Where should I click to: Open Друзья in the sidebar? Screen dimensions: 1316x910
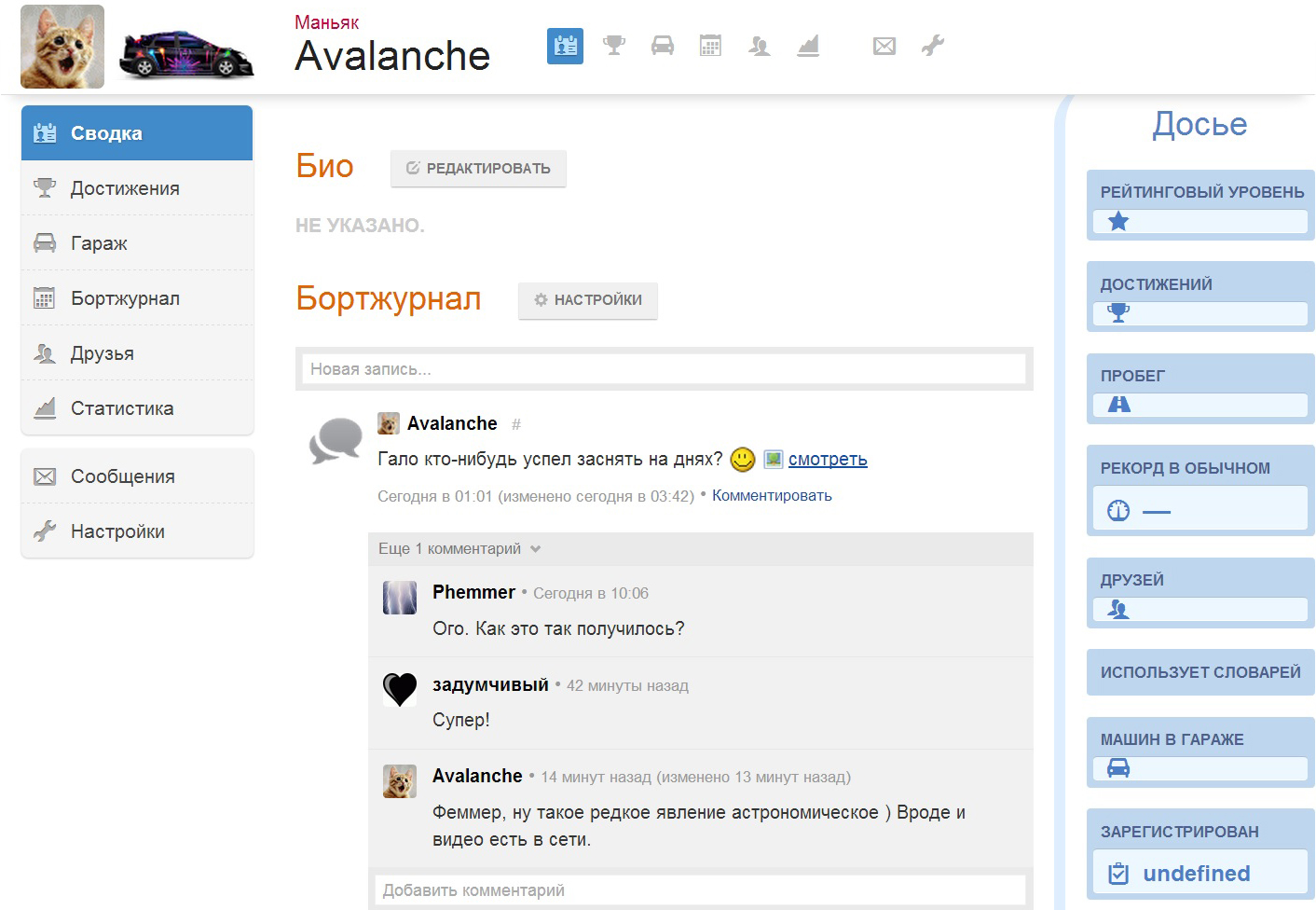click(137, 353)
